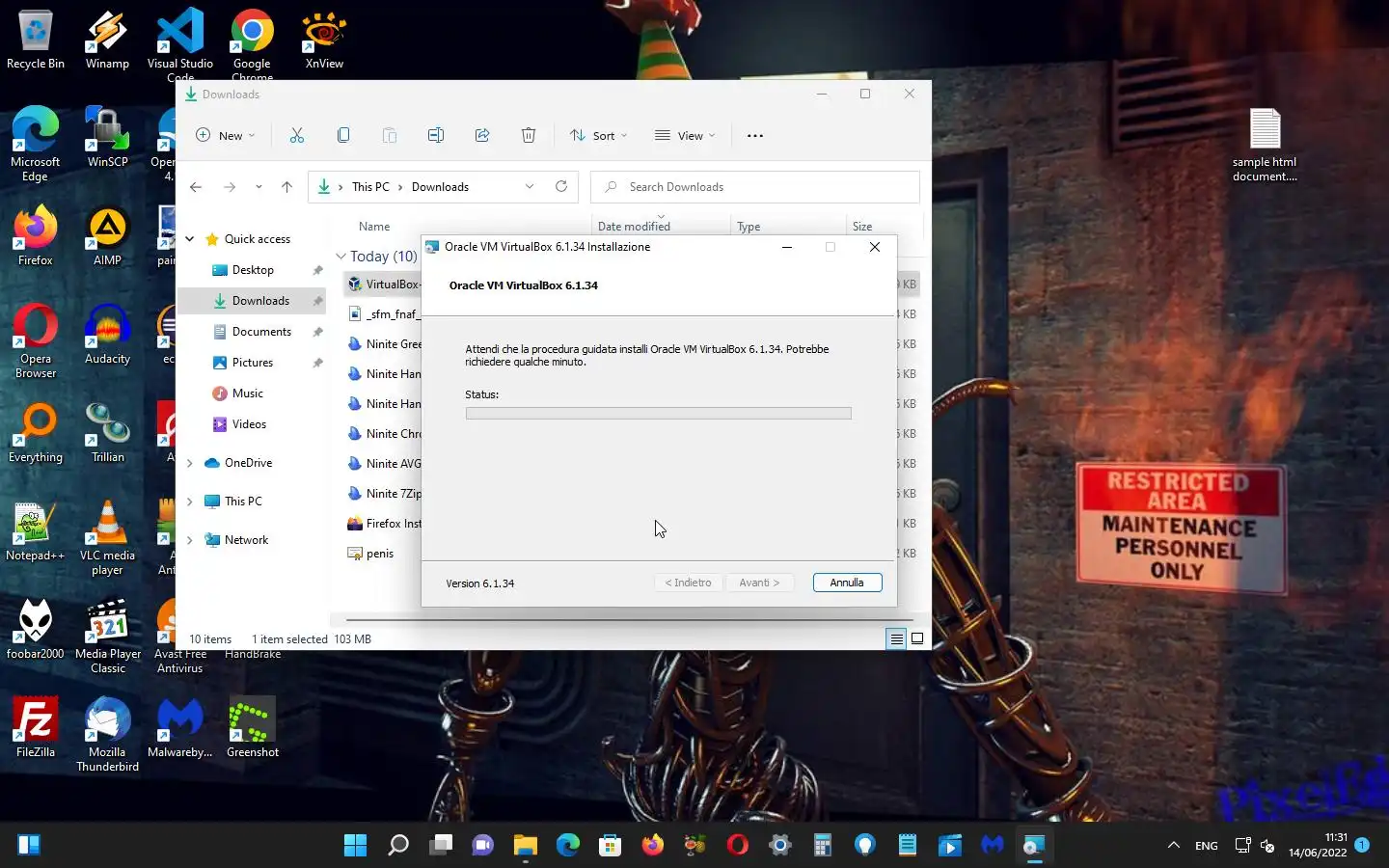Select Desktop in Quick access

[253, 270]
